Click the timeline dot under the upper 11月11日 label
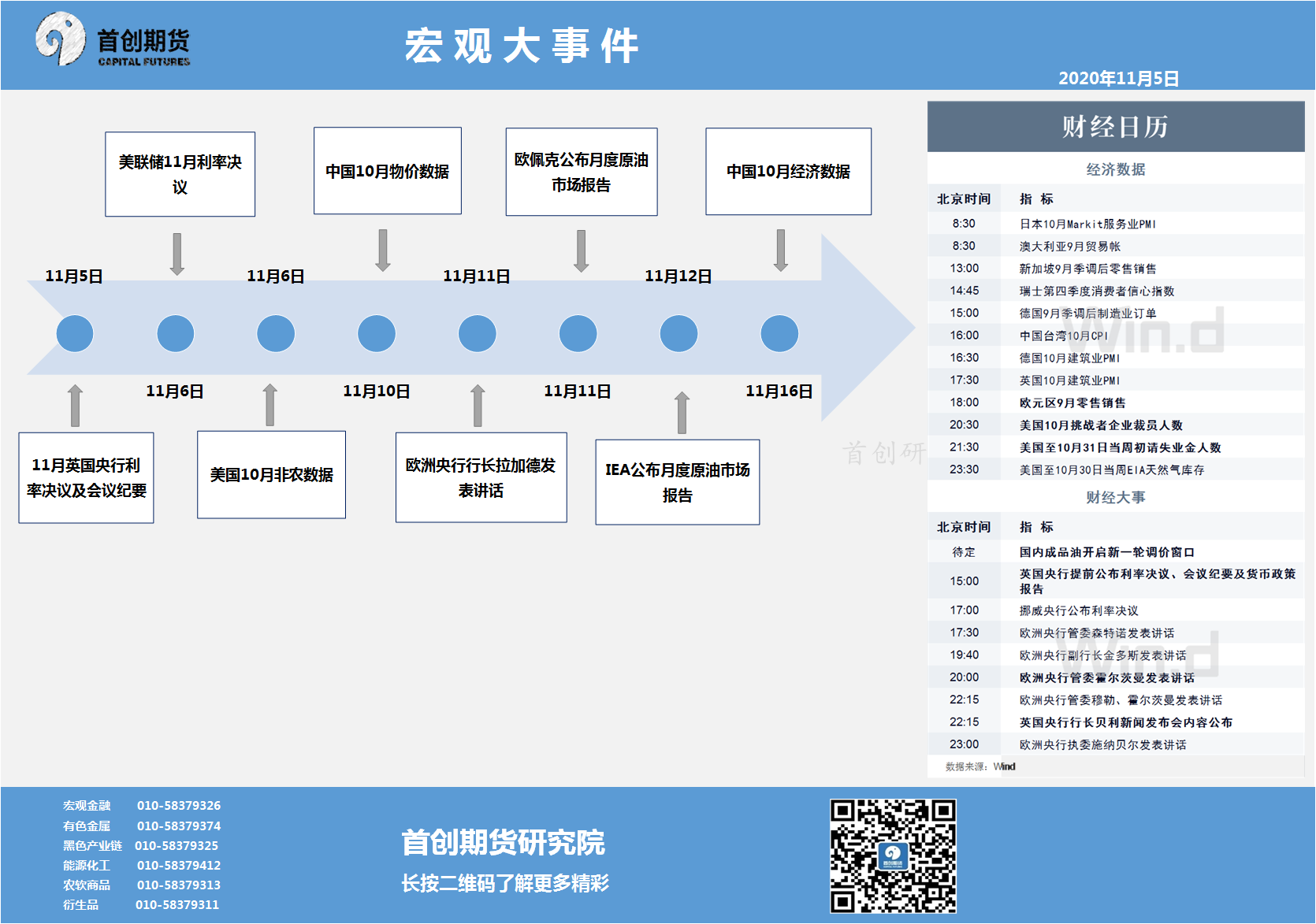This screenshot has width=1316, height=924. tap(478, 333)
